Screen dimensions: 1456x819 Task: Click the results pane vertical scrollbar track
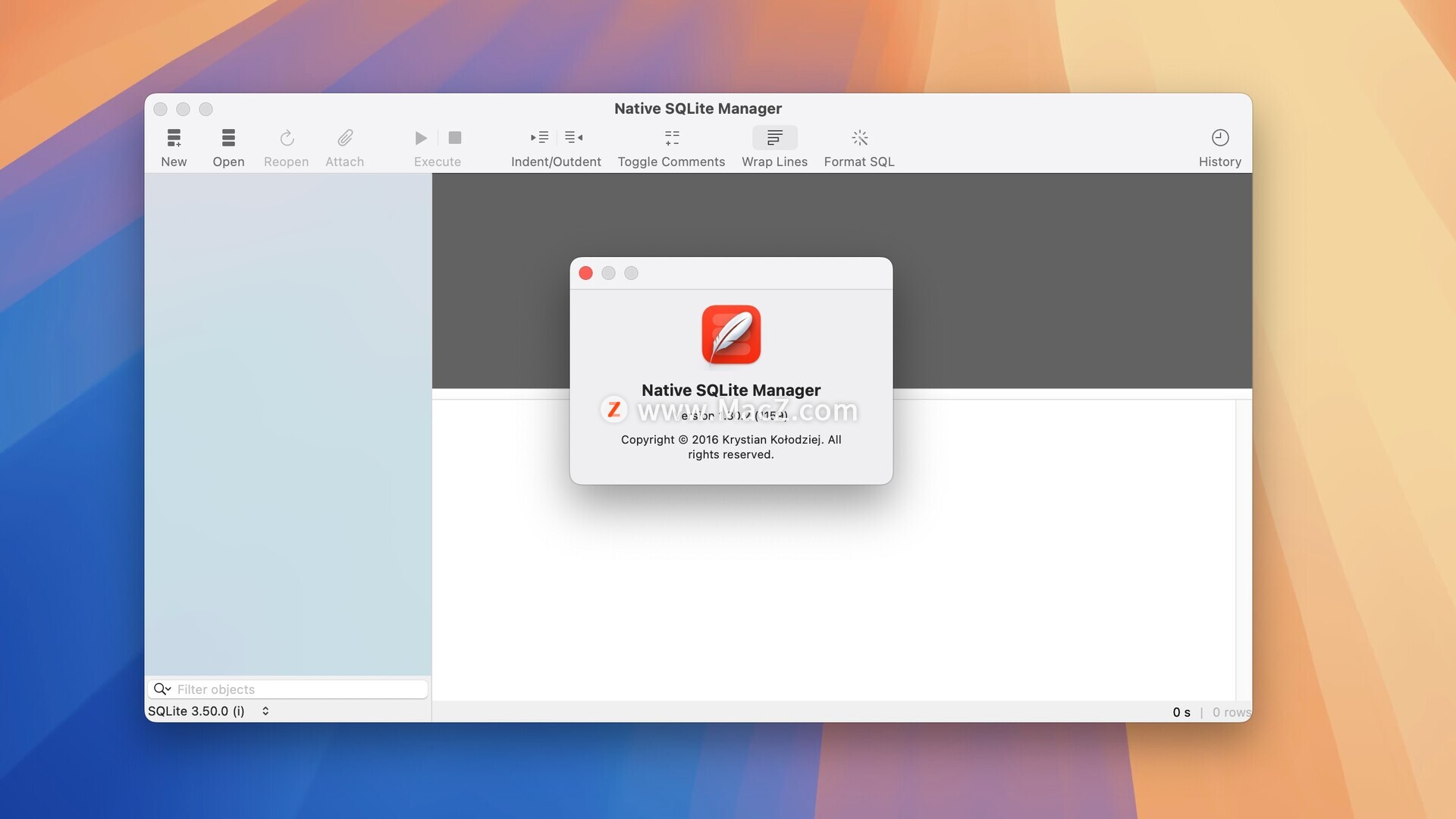click(x=1244, y=550)
